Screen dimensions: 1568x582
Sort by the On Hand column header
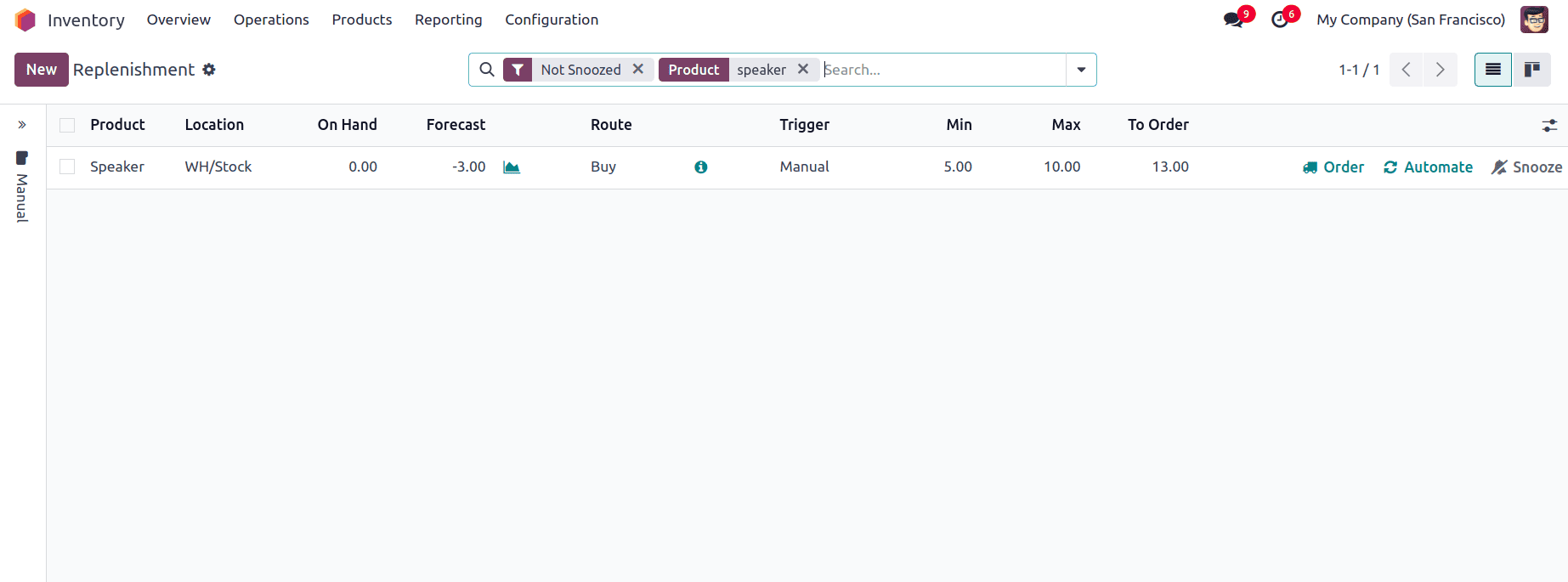pos(347,125)
